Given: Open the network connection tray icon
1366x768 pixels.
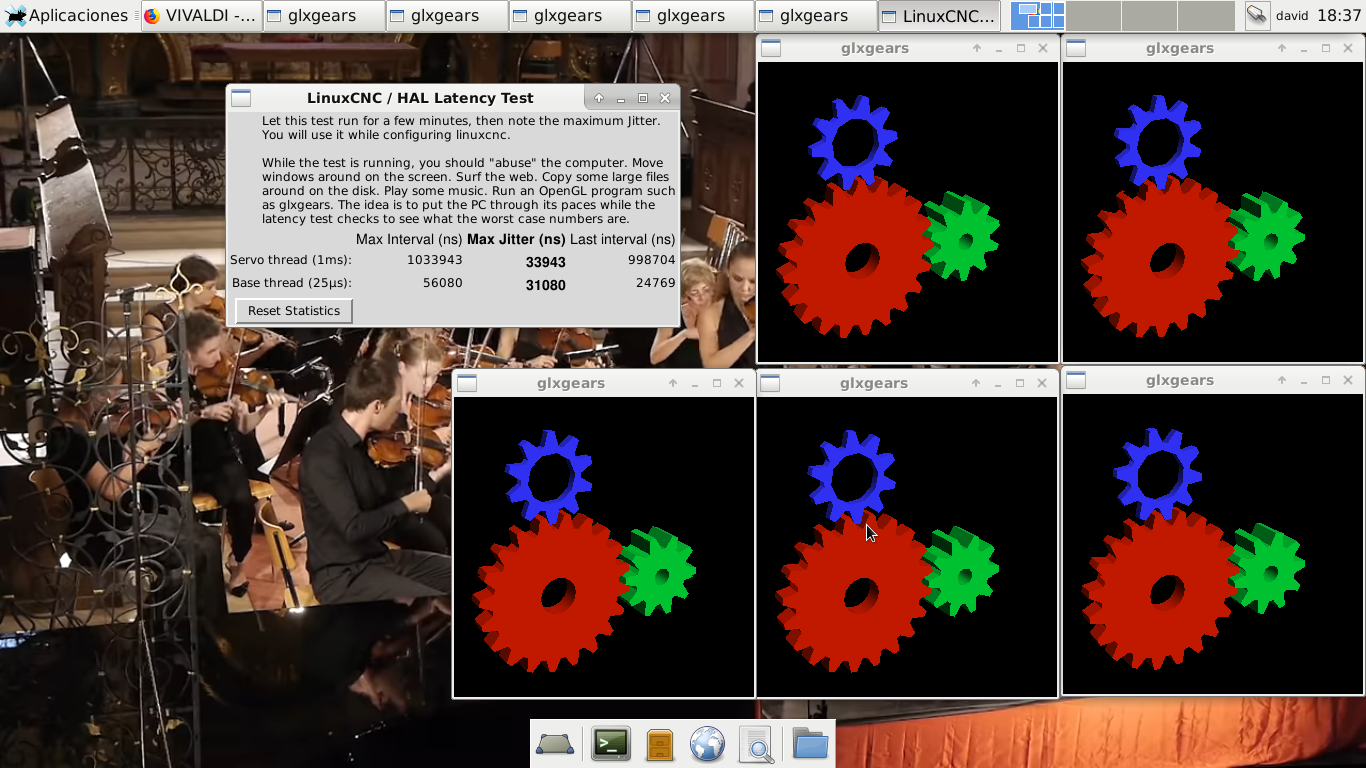Looking at the screenshot, I should click(x=1257, y=16).
